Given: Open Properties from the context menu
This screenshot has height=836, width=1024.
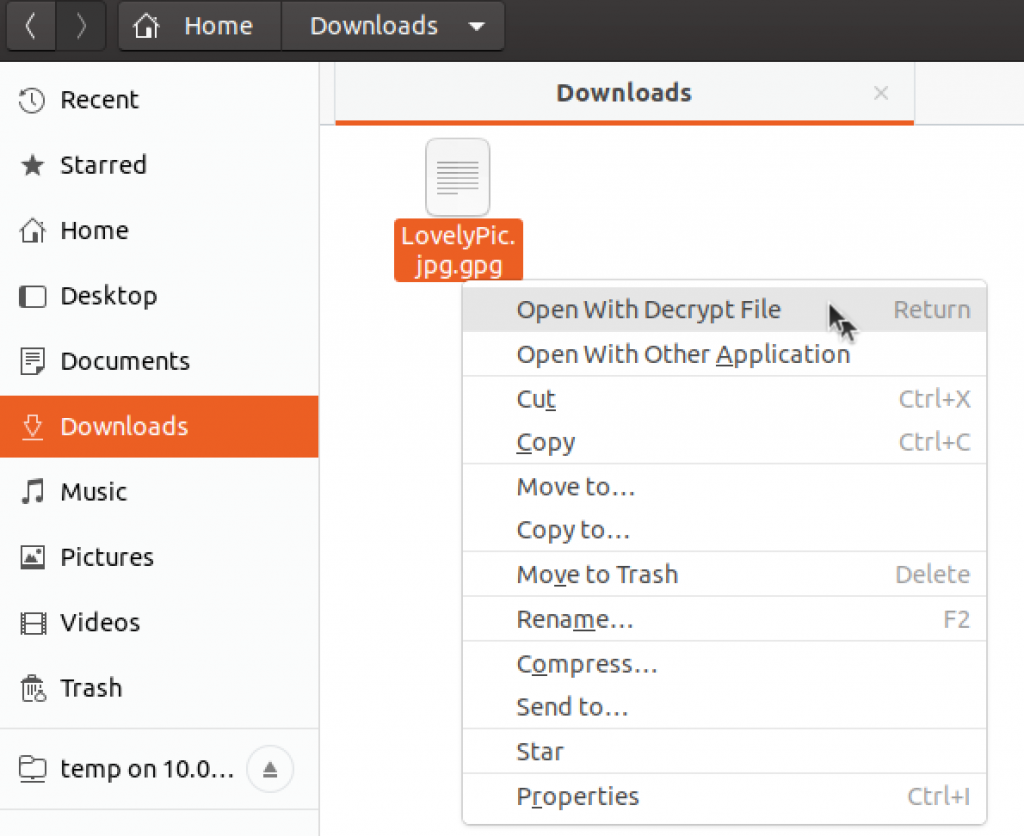Looking at the screenshot, I should [x=724, y=797].
